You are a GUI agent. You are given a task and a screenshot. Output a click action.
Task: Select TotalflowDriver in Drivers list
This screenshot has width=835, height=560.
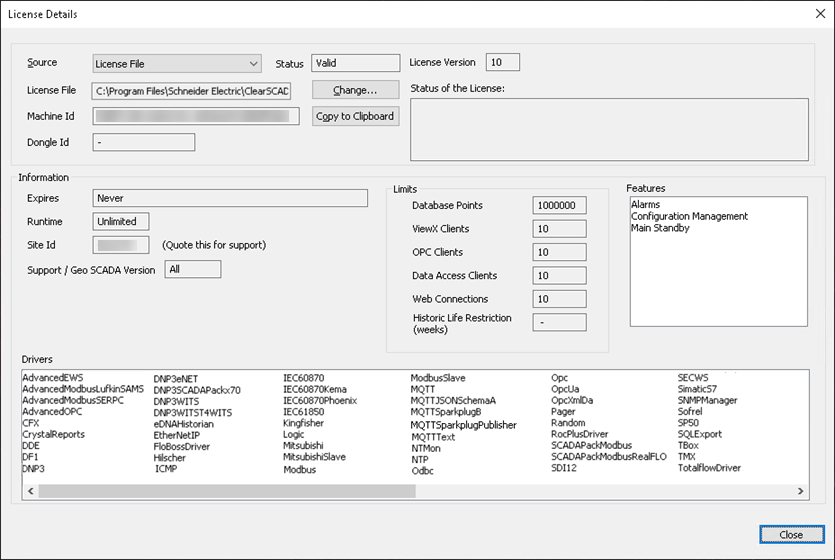click(709, 468)
